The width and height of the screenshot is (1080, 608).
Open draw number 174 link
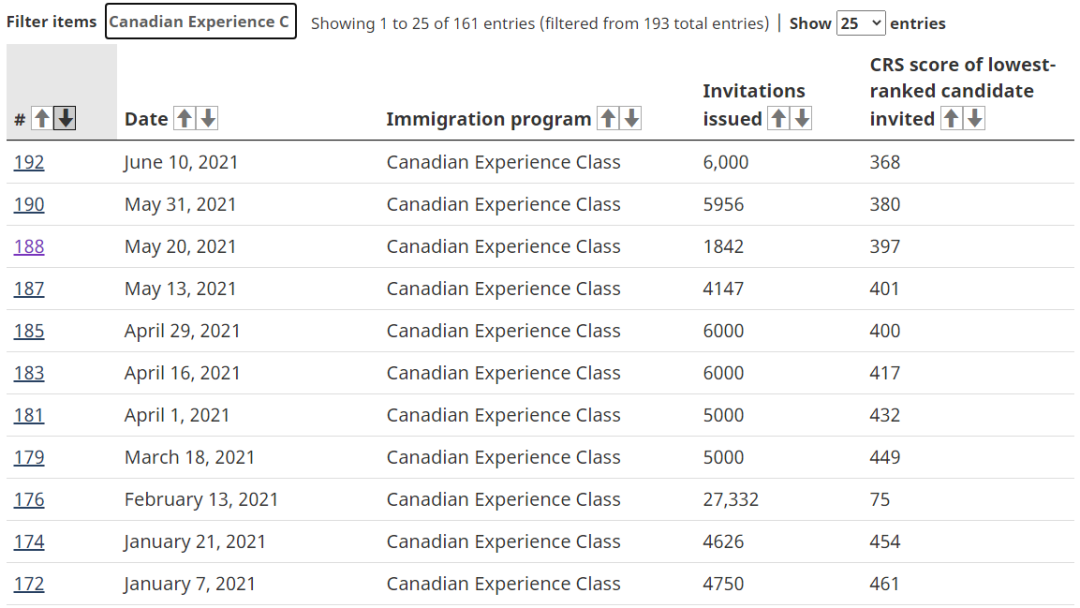point(29,542)
